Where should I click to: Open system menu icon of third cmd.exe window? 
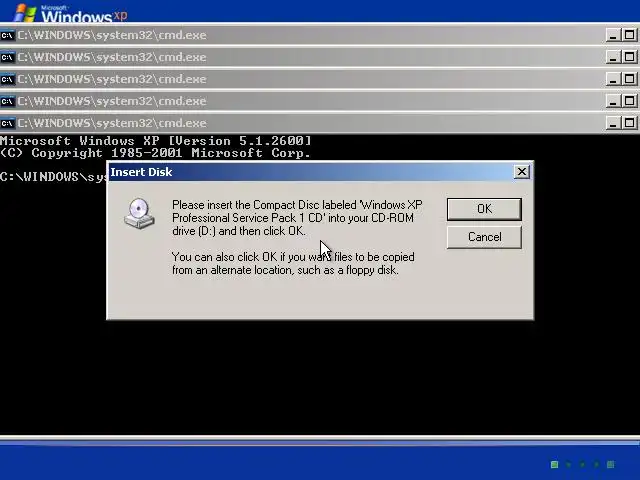point(7,80)
